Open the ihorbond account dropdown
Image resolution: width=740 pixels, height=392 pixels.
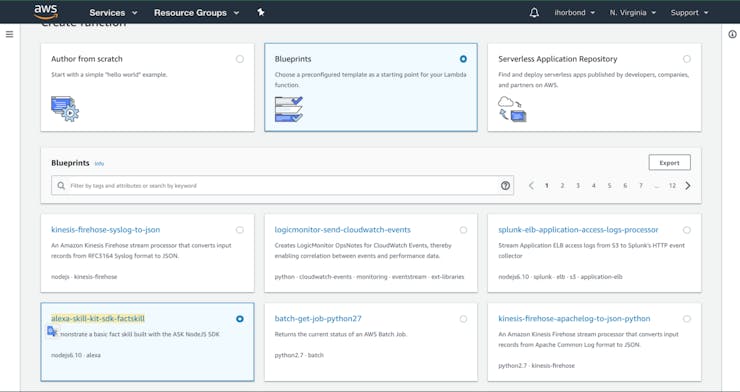coord(574,13)
